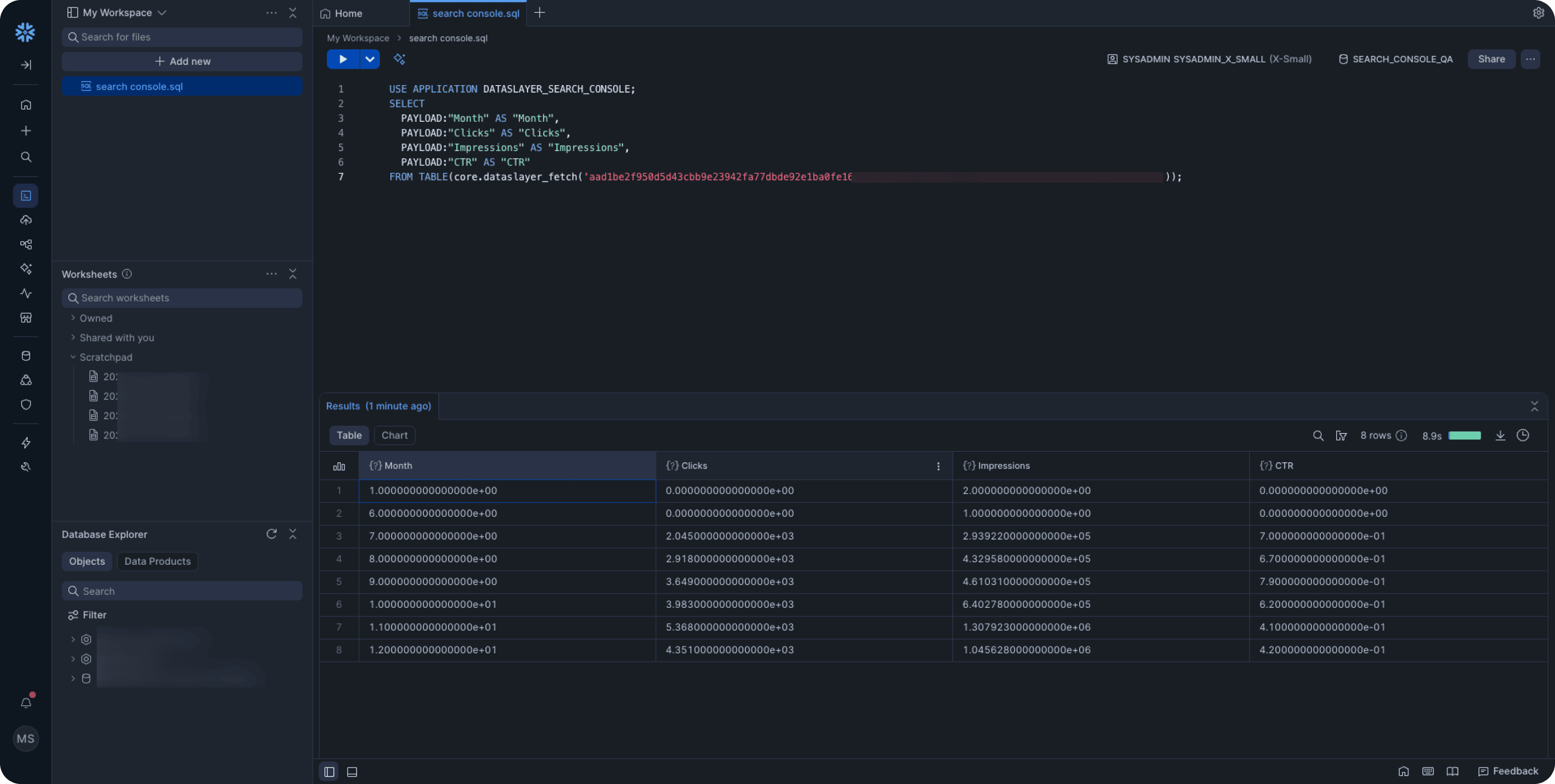The height and width of the screenshot is (784, 1555).
Task: Download the query results
Action: pos(1500,435)
